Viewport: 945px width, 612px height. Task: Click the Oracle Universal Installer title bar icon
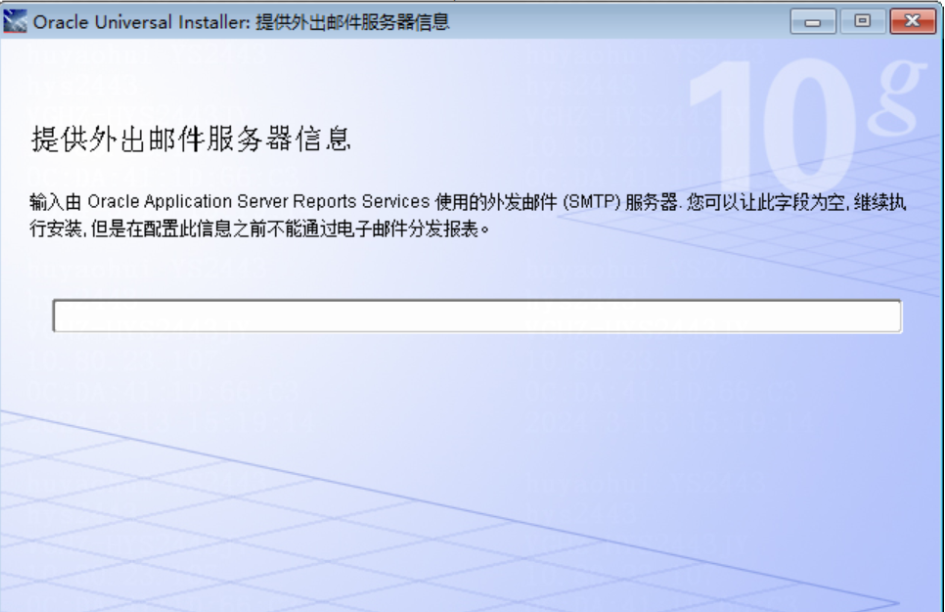point(15,22)
